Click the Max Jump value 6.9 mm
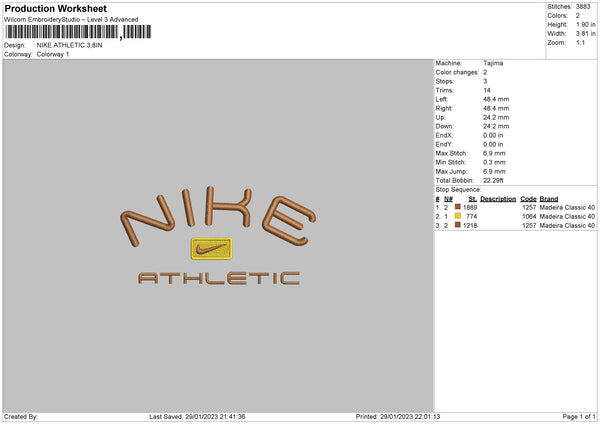 494,171
